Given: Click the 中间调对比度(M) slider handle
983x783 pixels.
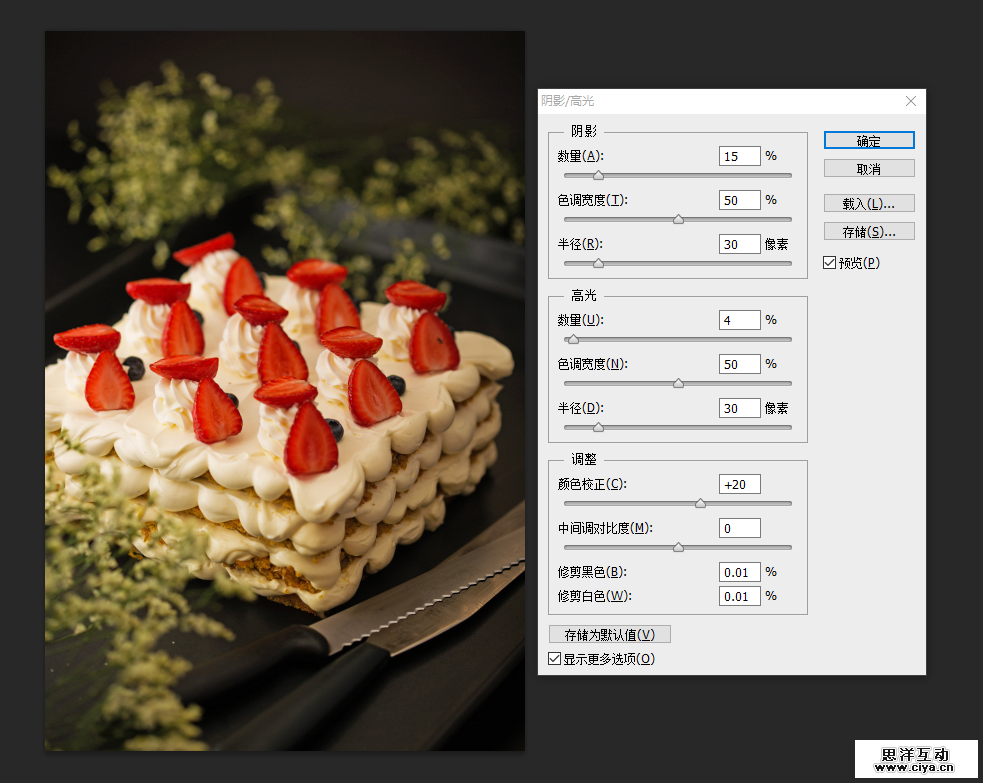Looking at the screenshot, I should coord(678,548).
